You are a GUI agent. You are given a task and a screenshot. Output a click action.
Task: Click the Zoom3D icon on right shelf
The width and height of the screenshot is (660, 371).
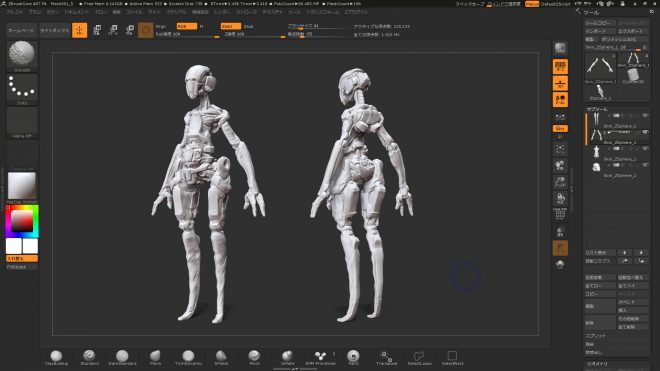560,182
